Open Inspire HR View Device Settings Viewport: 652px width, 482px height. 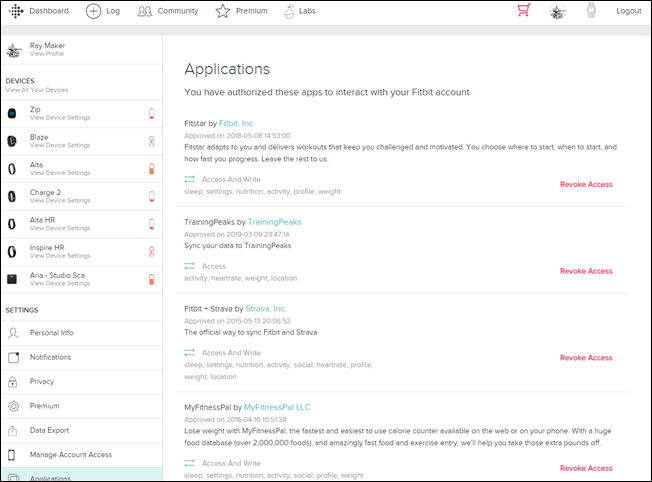60,256
